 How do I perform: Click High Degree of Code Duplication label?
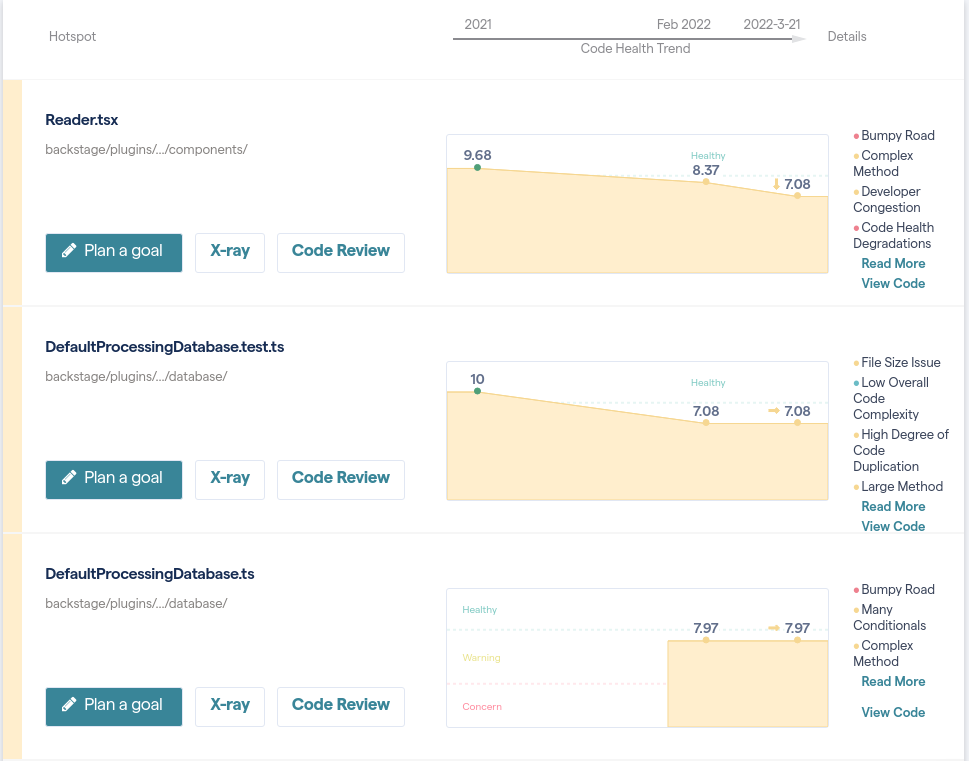(901, 450)
